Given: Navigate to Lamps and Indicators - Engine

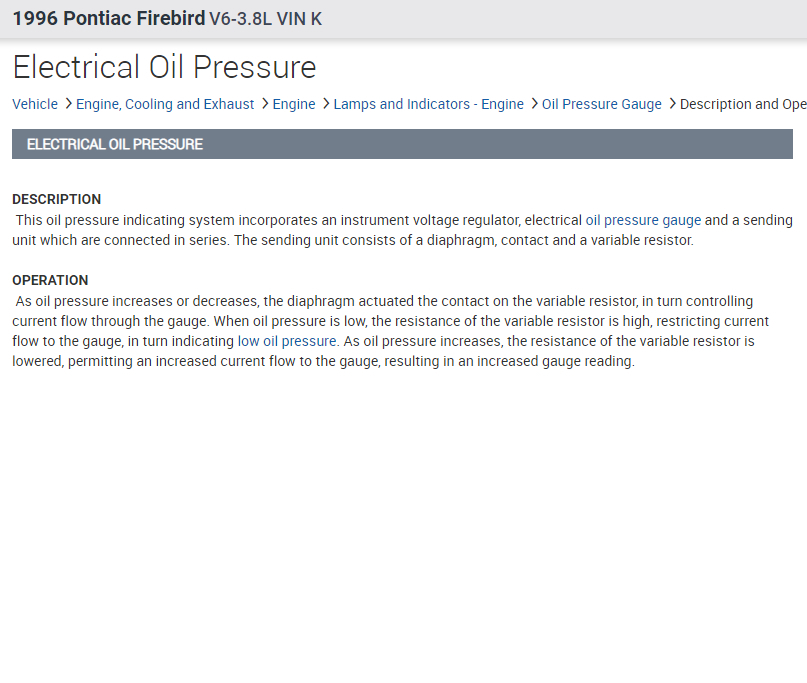Looking at the screenshot, I should [428, 104].
